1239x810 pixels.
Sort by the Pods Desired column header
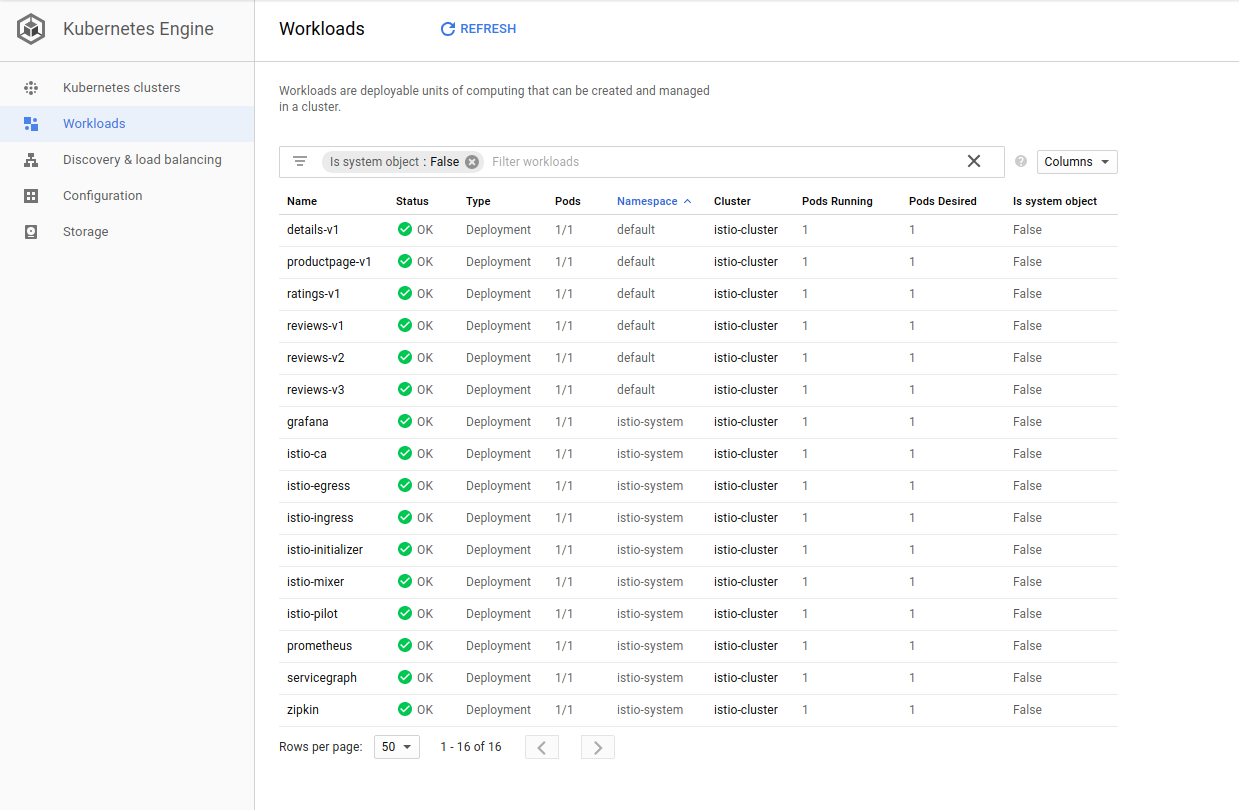[943, 201]
